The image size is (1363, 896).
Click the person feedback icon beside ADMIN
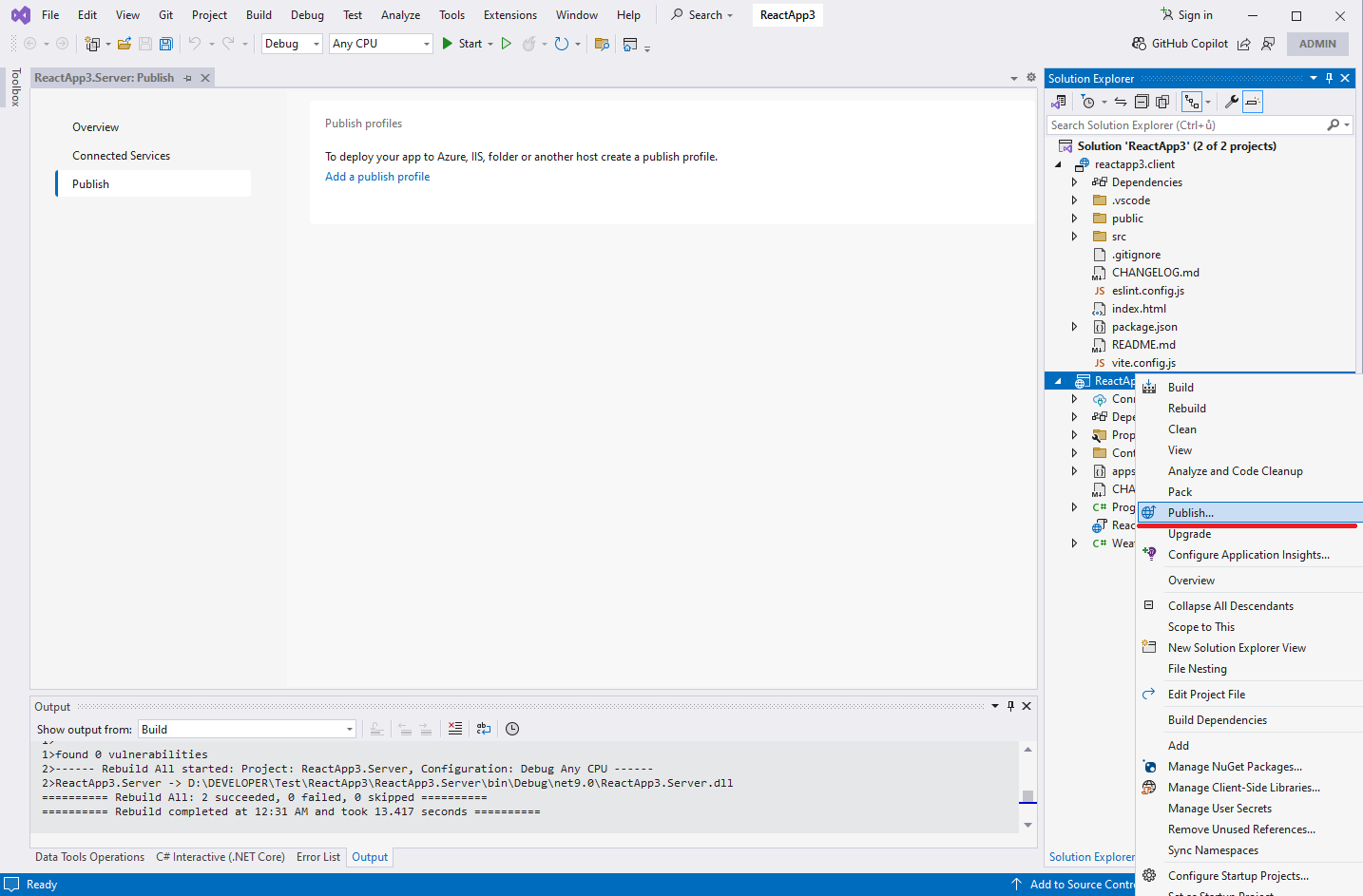tap(1268, 44)
